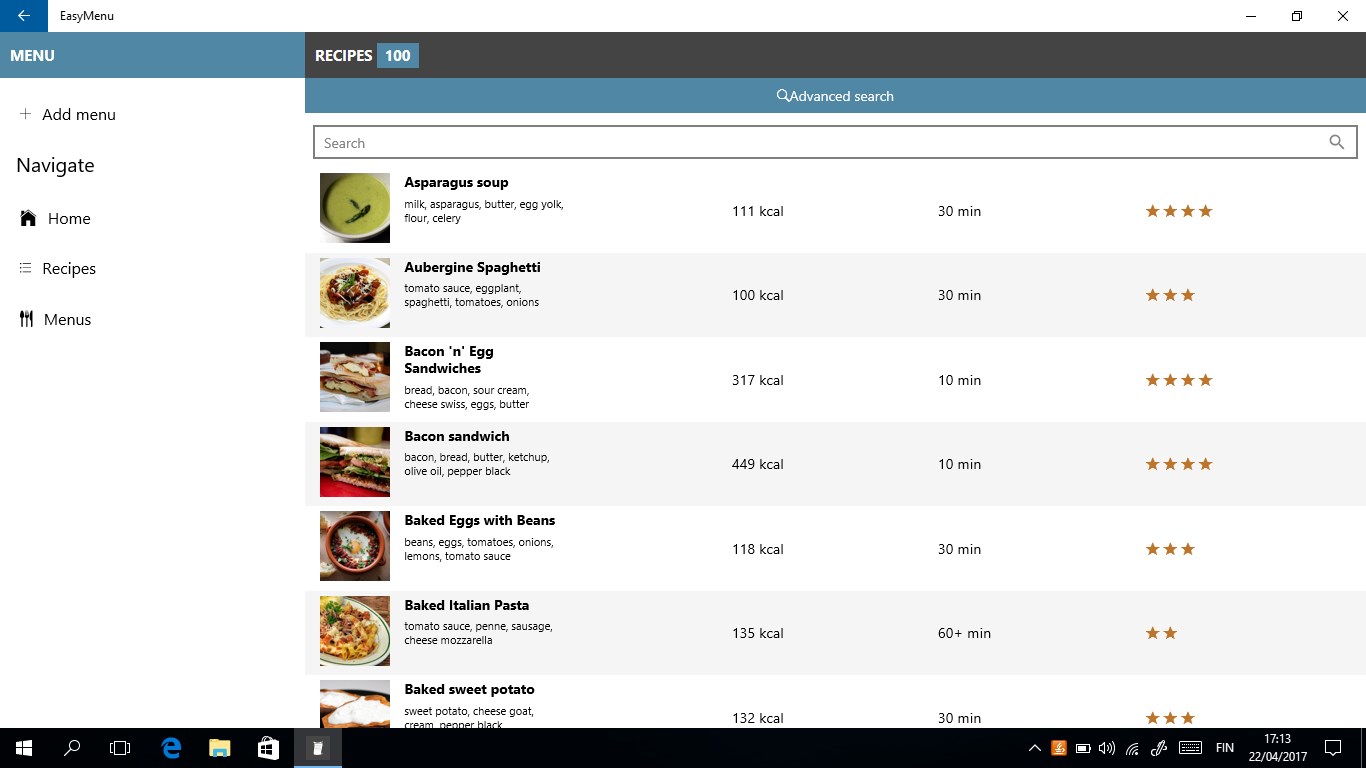Launch Microsoft Edge from the taskbar
Viewport: 1366px width, 768px height.
pyautogui.click(x=171, y=747)
